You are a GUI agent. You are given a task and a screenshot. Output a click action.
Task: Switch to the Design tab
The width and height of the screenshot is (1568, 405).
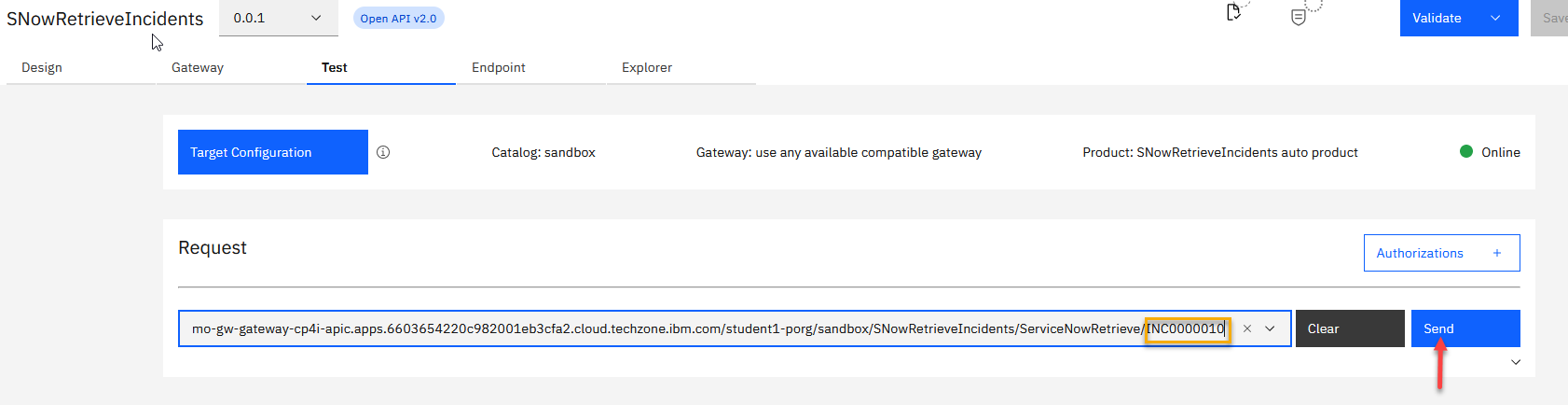click(x=42, y=67)
